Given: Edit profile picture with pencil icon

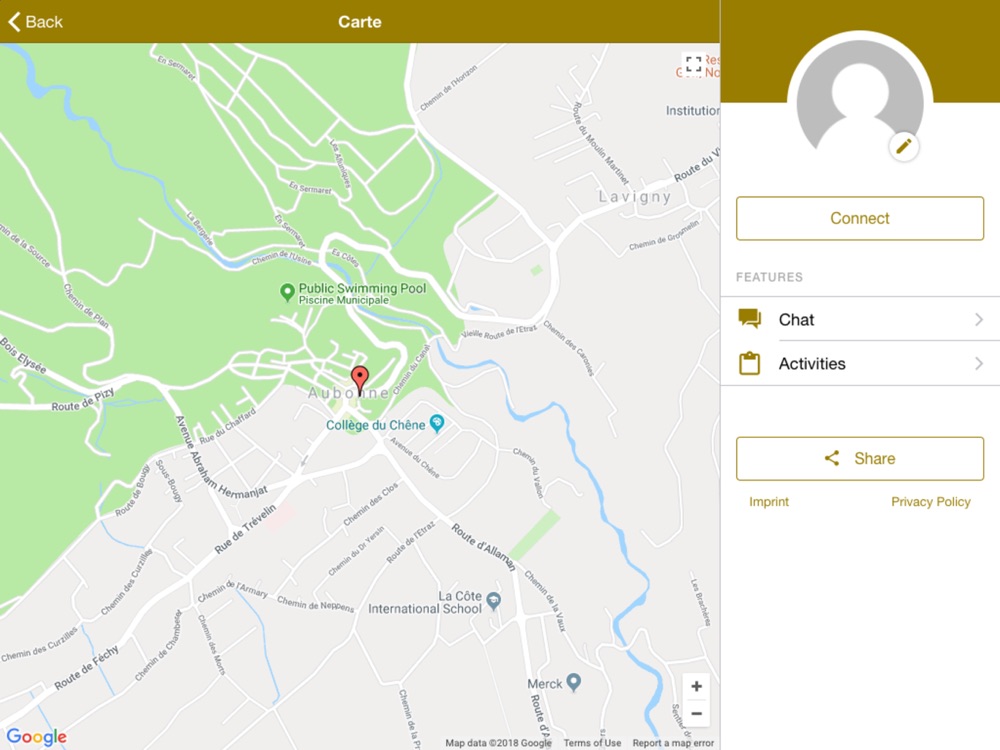Looking at the screenshot, I should (904, 147).
